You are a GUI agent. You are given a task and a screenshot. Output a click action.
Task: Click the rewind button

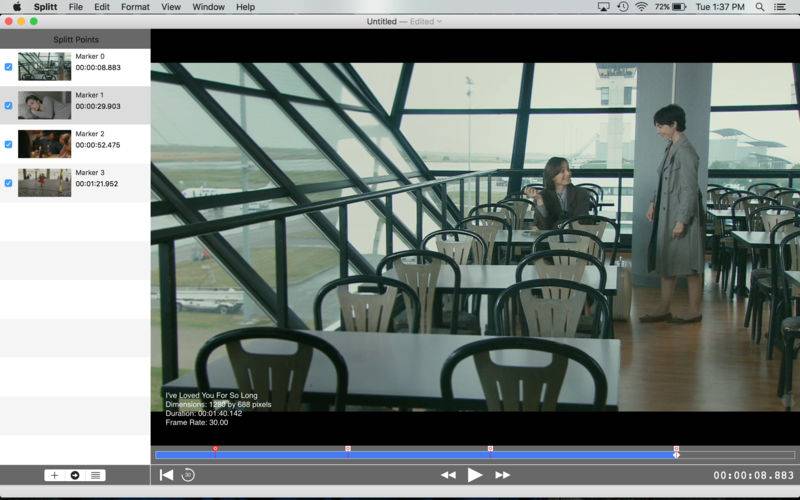448,475
